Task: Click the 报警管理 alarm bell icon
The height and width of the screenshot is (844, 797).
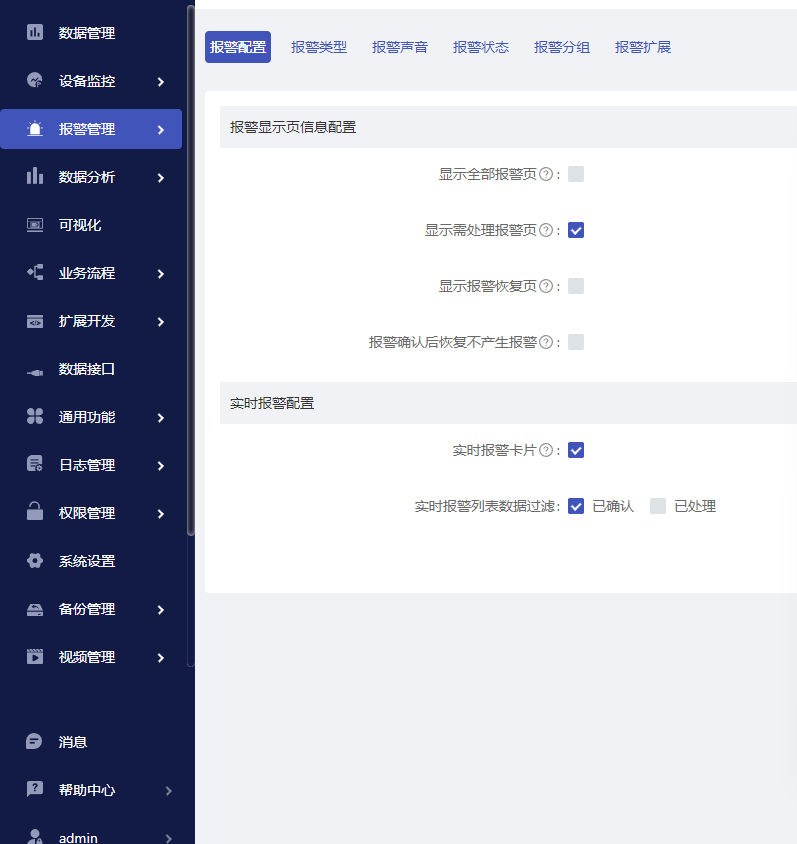Action: tap(35, 129)
